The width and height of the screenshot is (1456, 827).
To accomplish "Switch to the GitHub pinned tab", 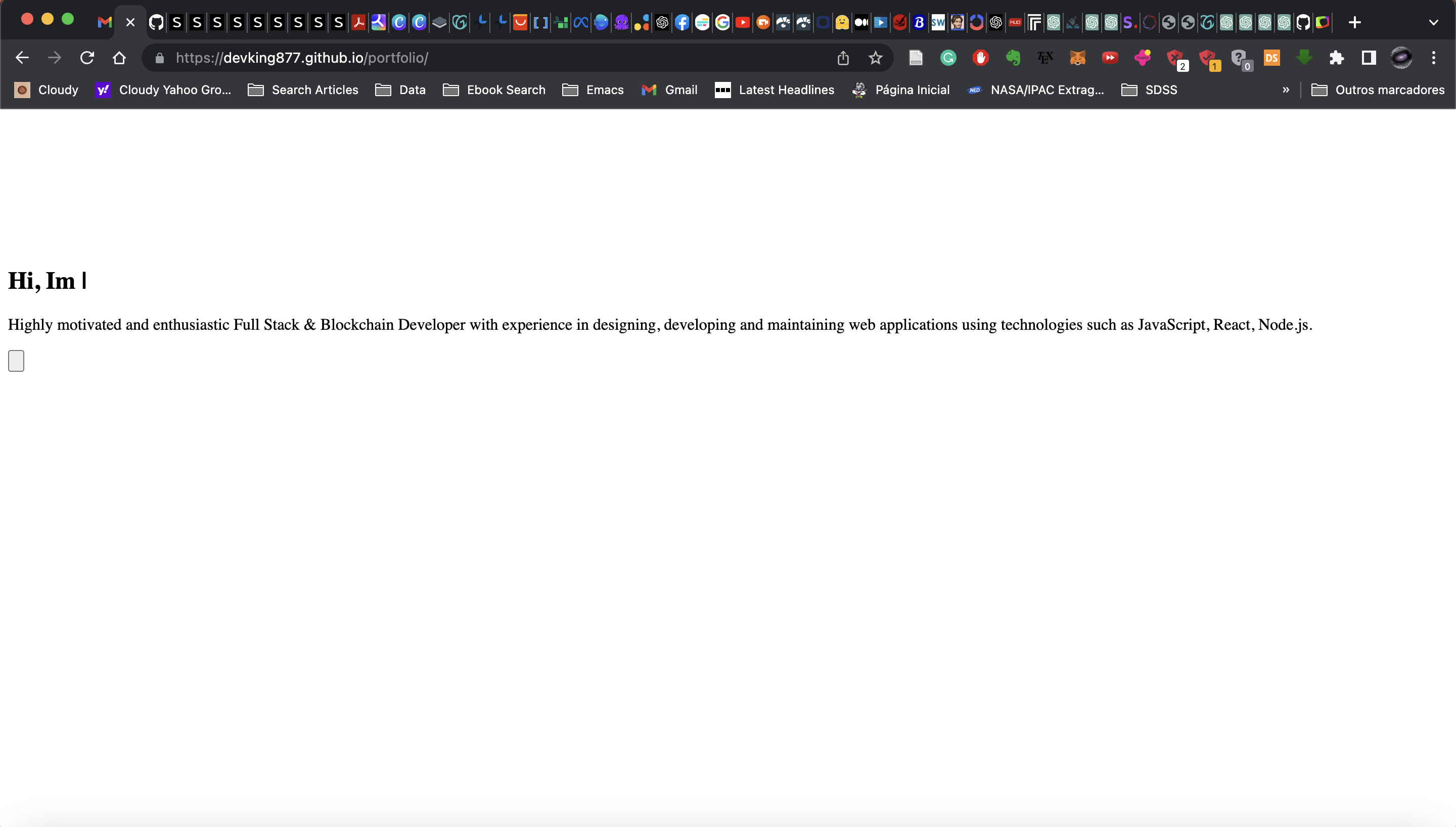I will pyautogui.click(x=156, y=22).
